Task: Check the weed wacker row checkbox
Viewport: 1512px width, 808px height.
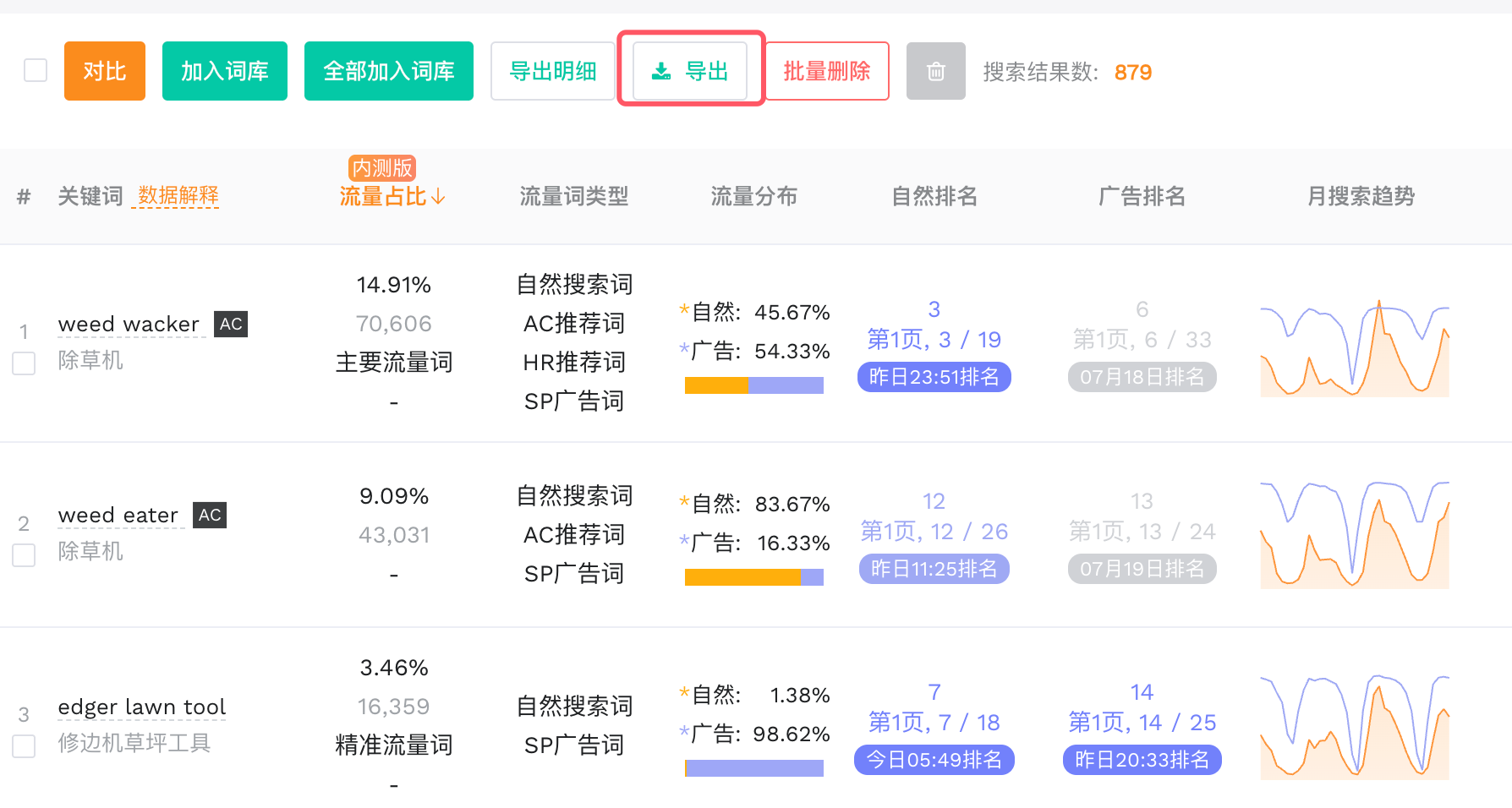Action: coord(24,363)
